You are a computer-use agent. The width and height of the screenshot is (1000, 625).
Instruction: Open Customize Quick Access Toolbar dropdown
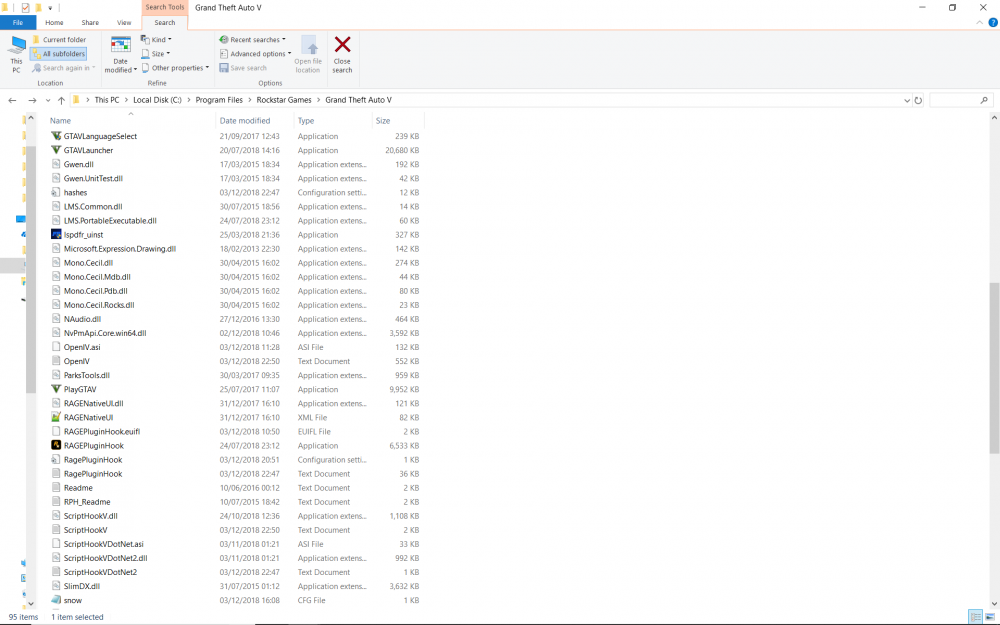[x=50, y=8]
